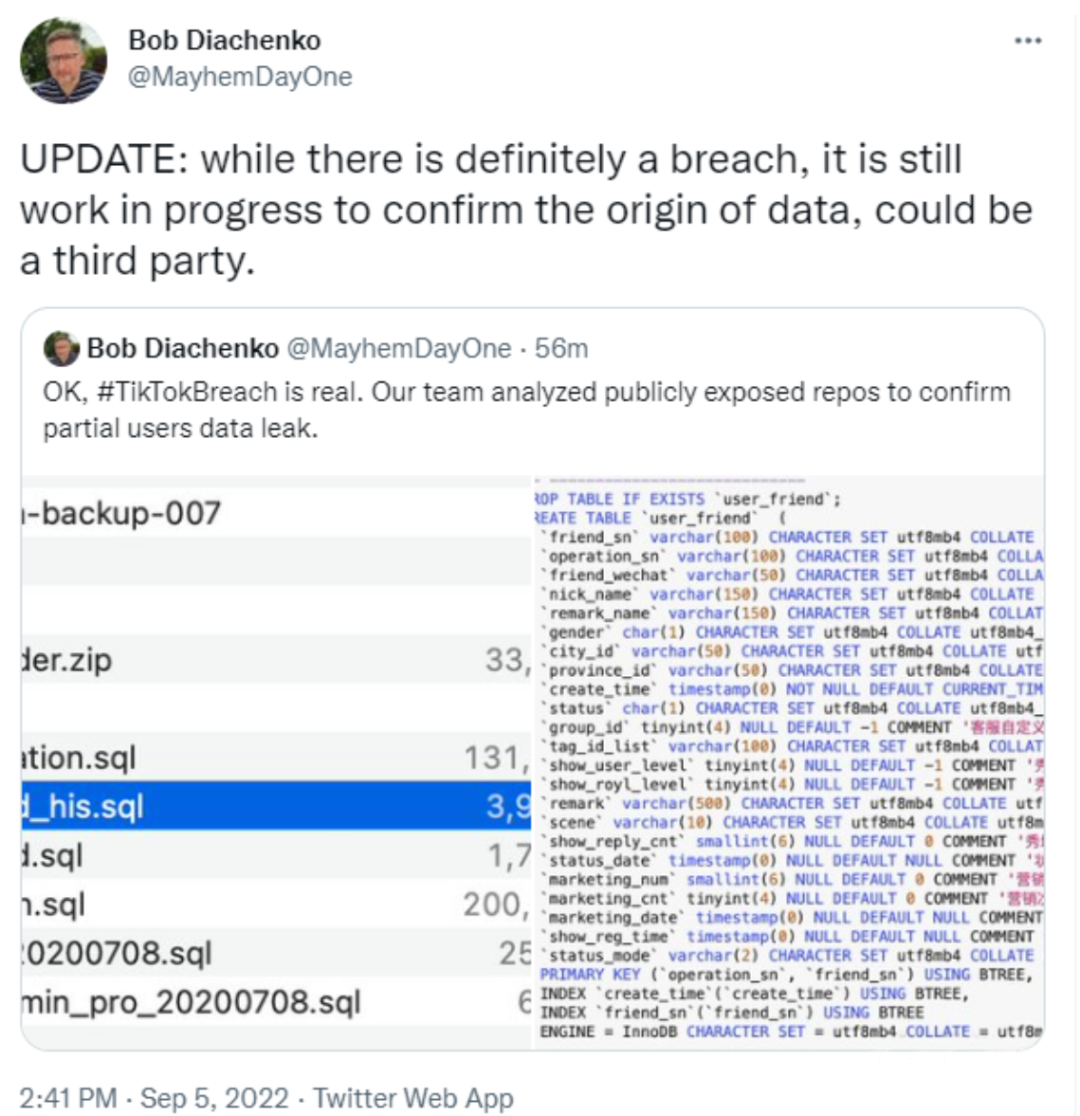Open the quoted tweet's author name Bob Diachenko
Screen dimensions: 1080x1116
click(182, 349)
